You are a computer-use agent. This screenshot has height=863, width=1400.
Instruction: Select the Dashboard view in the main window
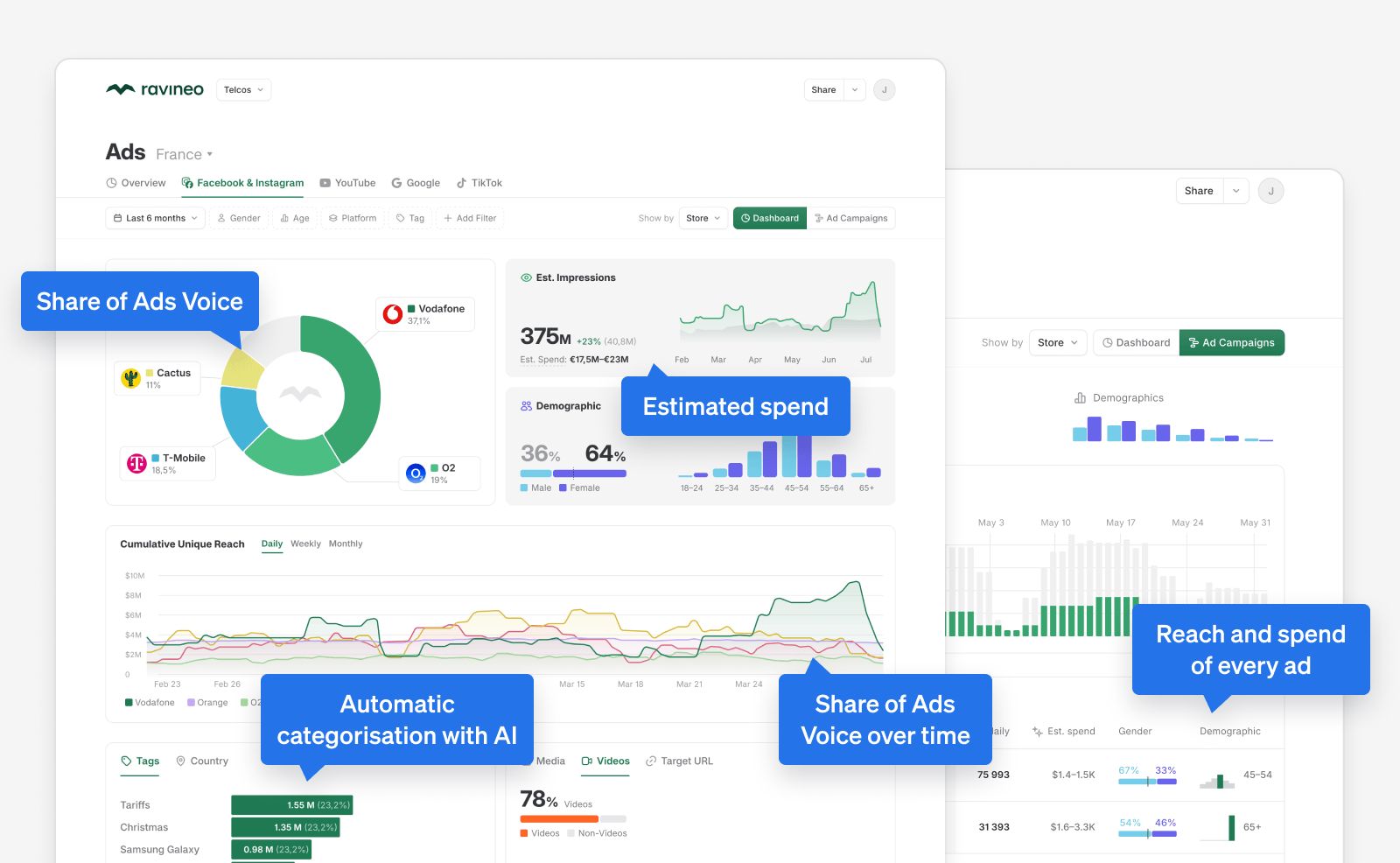770,218
